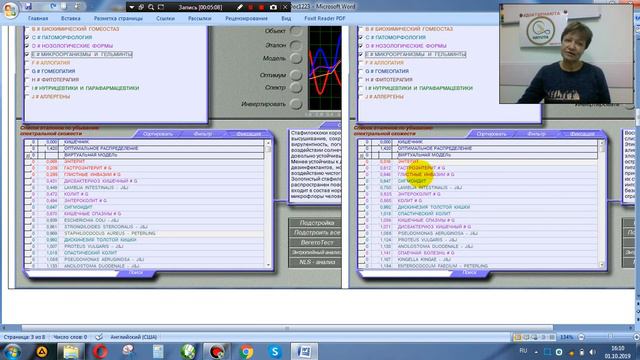Click the horizontal document scrollbar
640x360 pixels.
(287, 328)
